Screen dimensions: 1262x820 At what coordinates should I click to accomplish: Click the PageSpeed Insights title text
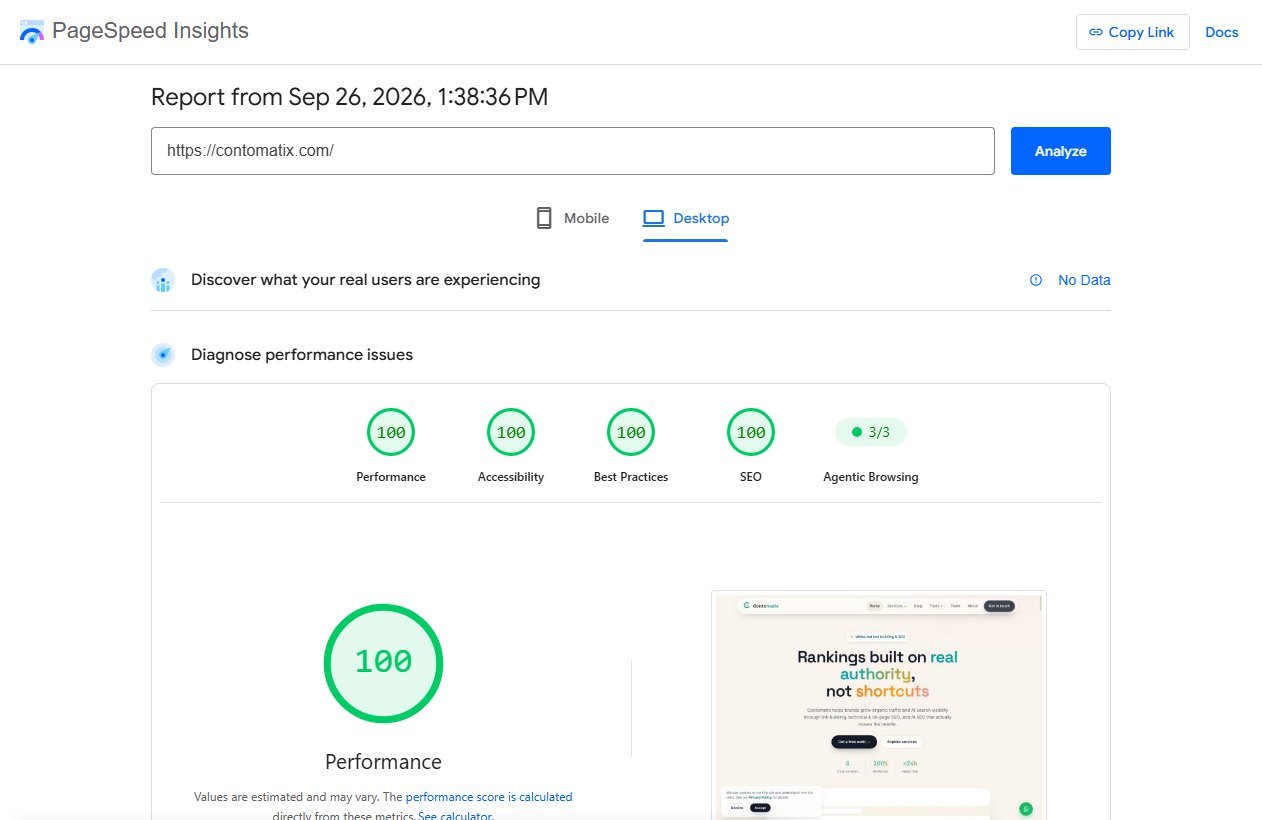pos(150,31)
